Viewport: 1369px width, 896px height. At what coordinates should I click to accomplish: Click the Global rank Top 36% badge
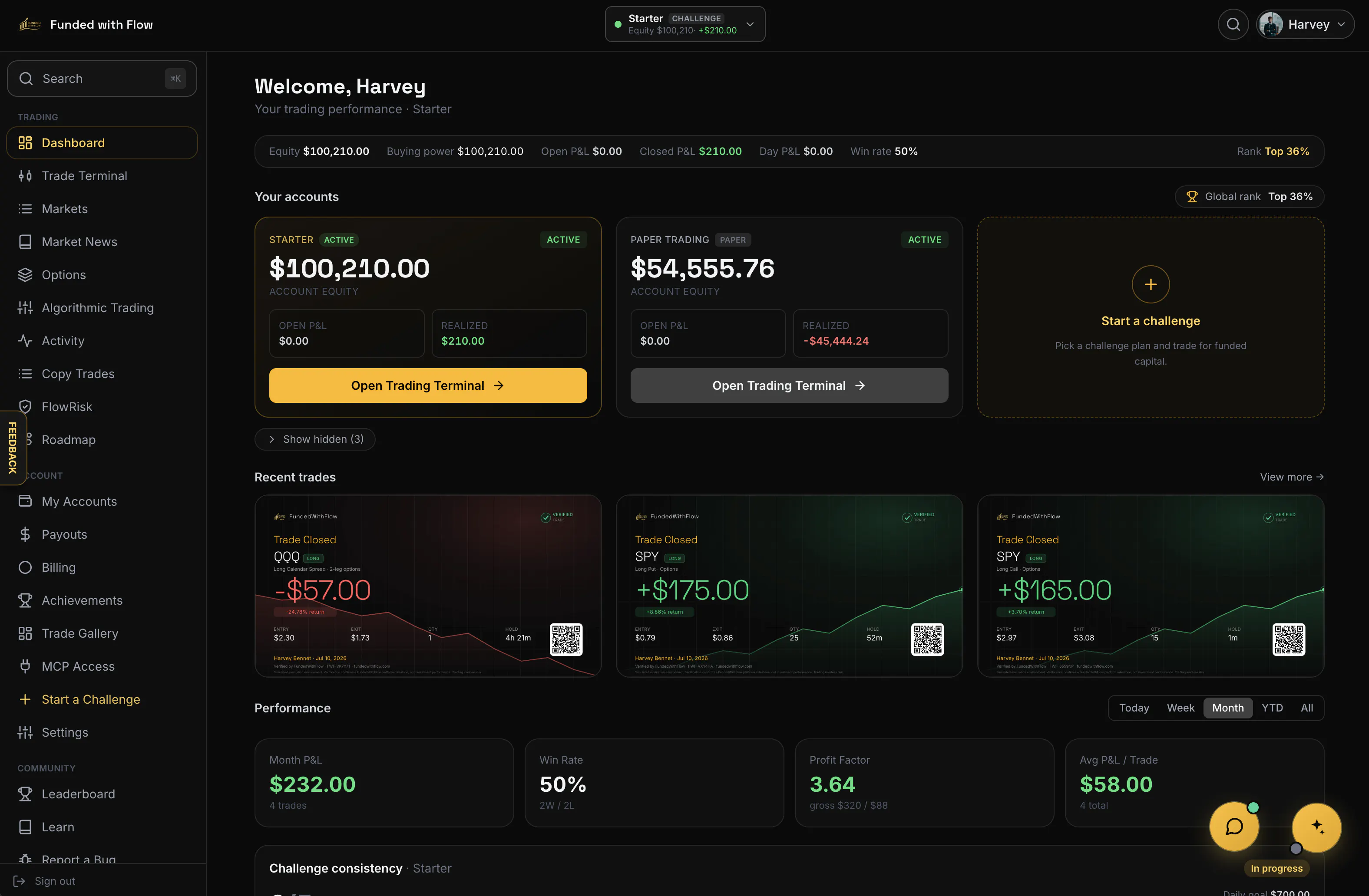pyautogui.click(x=1250, y=197)
